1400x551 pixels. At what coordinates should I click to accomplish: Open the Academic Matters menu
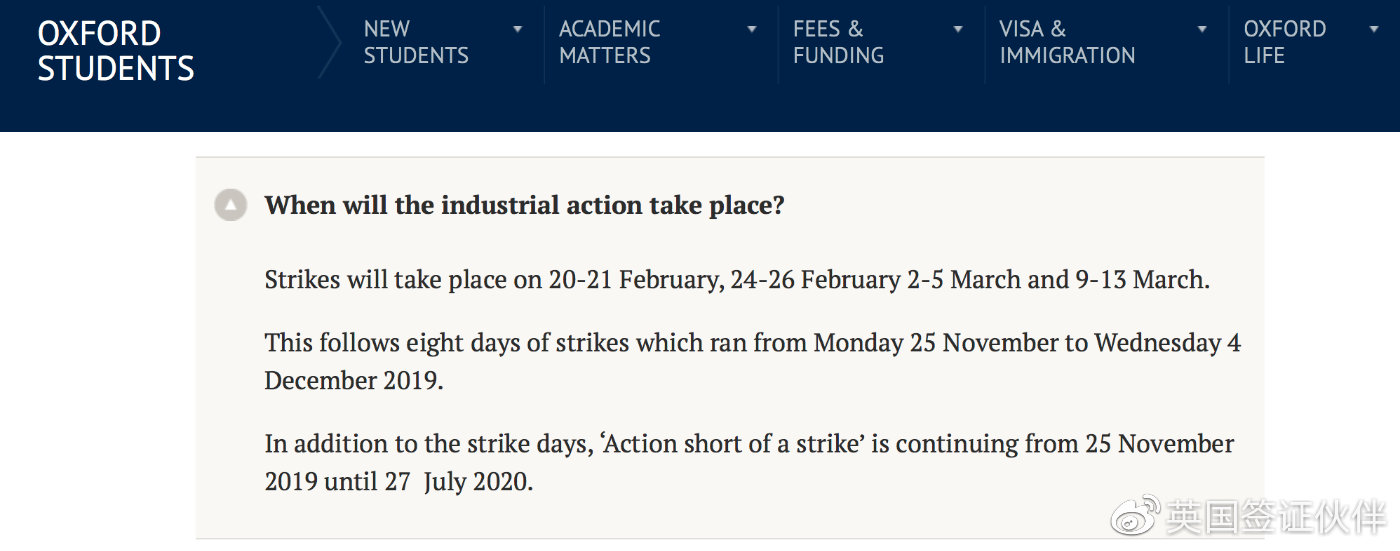609,42
